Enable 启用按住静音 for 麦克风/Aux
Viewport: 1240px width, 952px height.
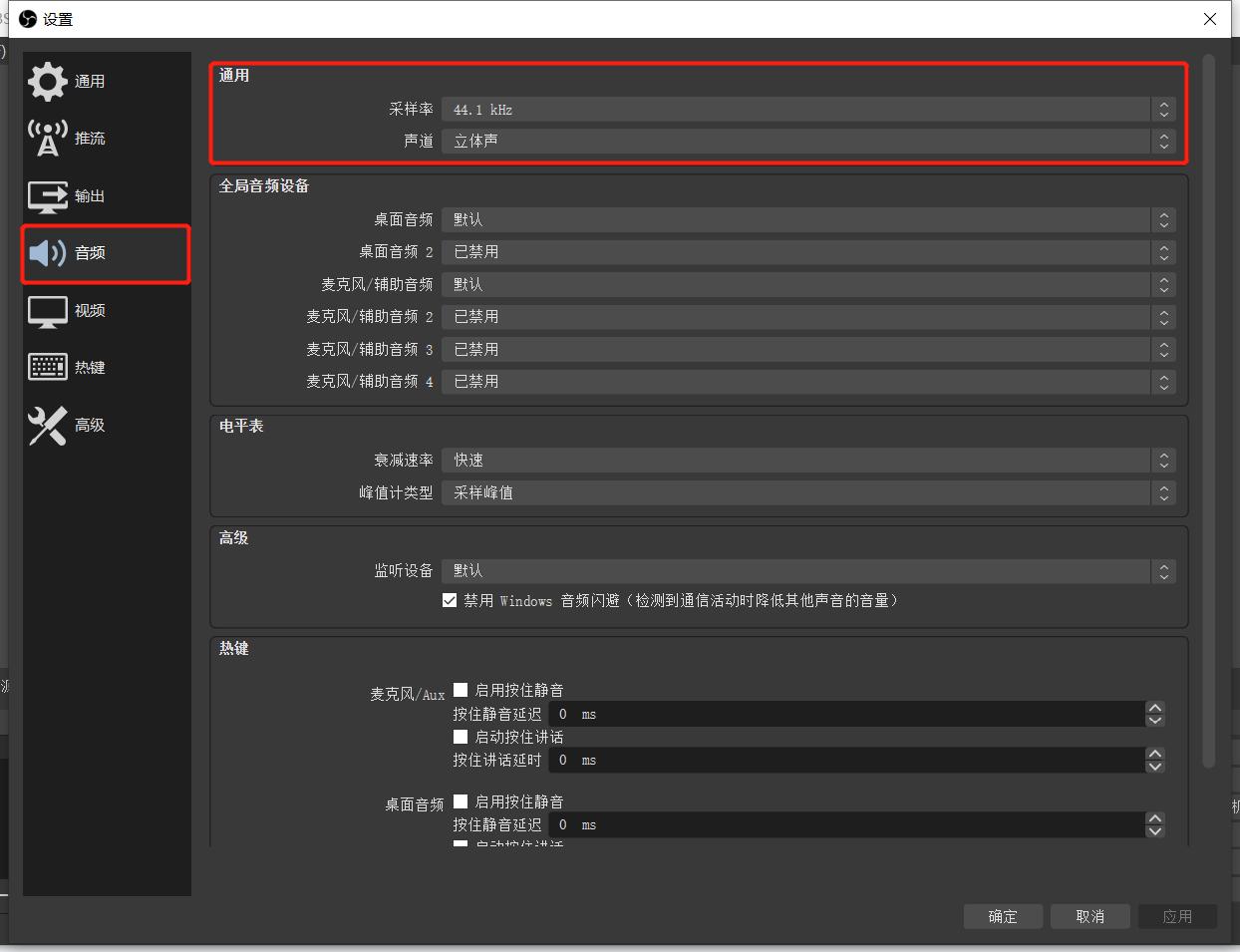460,689
